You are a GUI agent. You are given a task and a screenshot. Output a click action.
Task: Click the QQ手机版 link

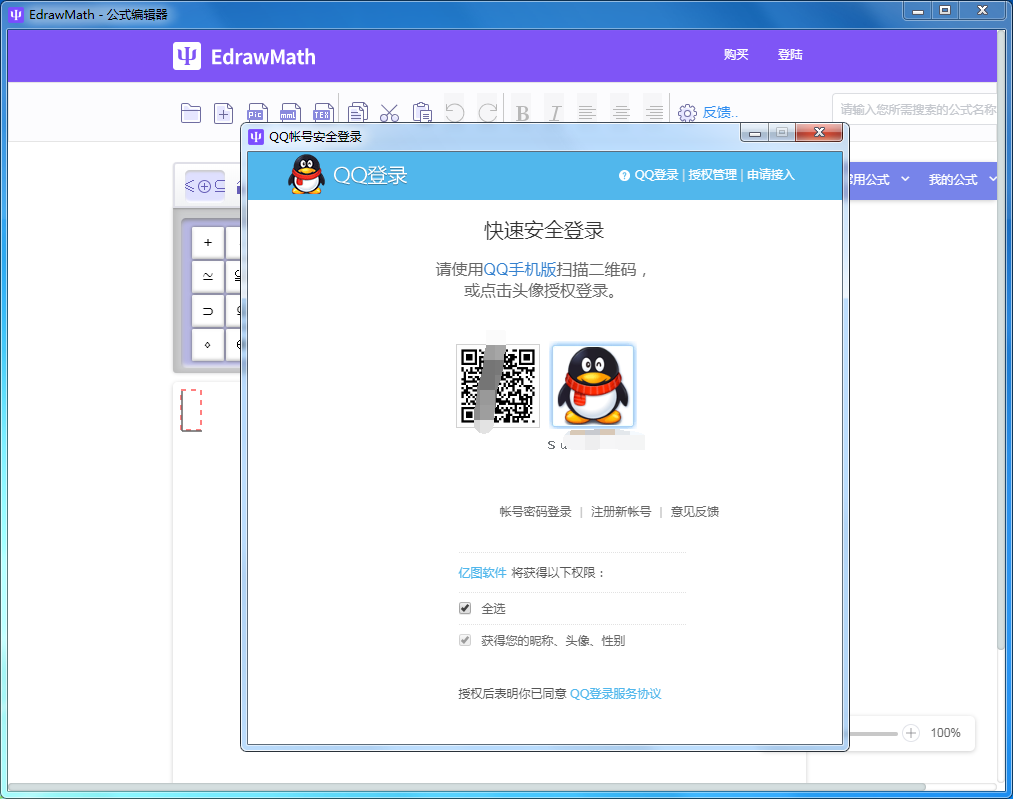[520, 269]
